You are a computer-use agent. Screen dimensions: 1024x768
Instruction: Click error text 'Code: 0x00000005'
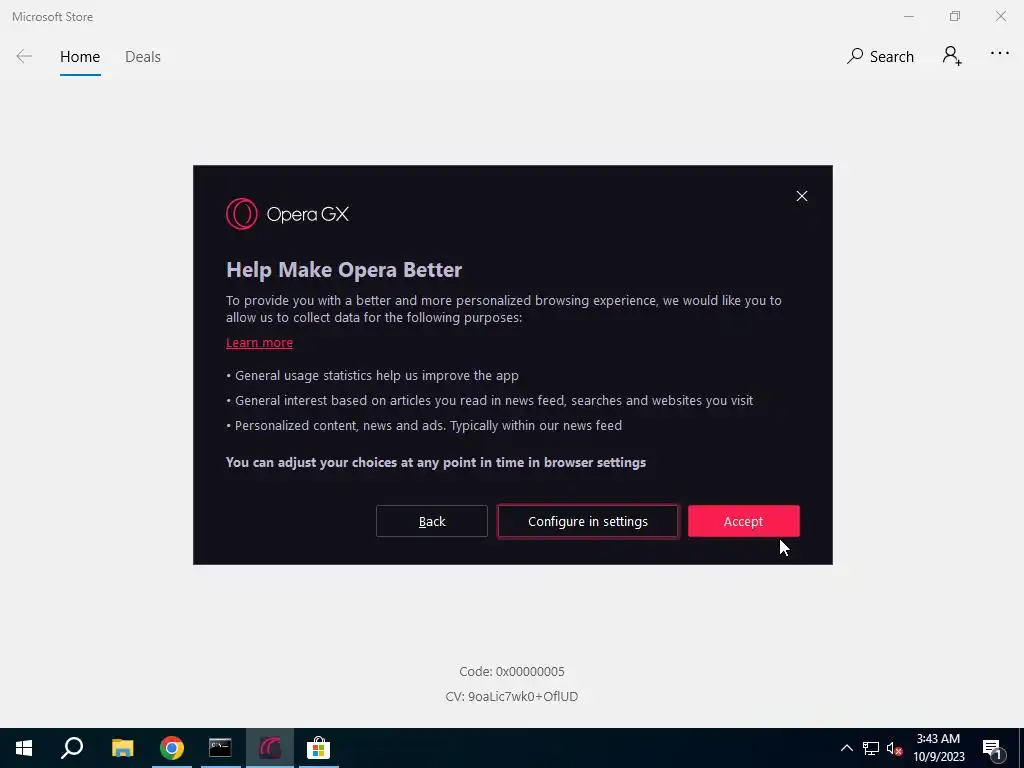[511, 671]
